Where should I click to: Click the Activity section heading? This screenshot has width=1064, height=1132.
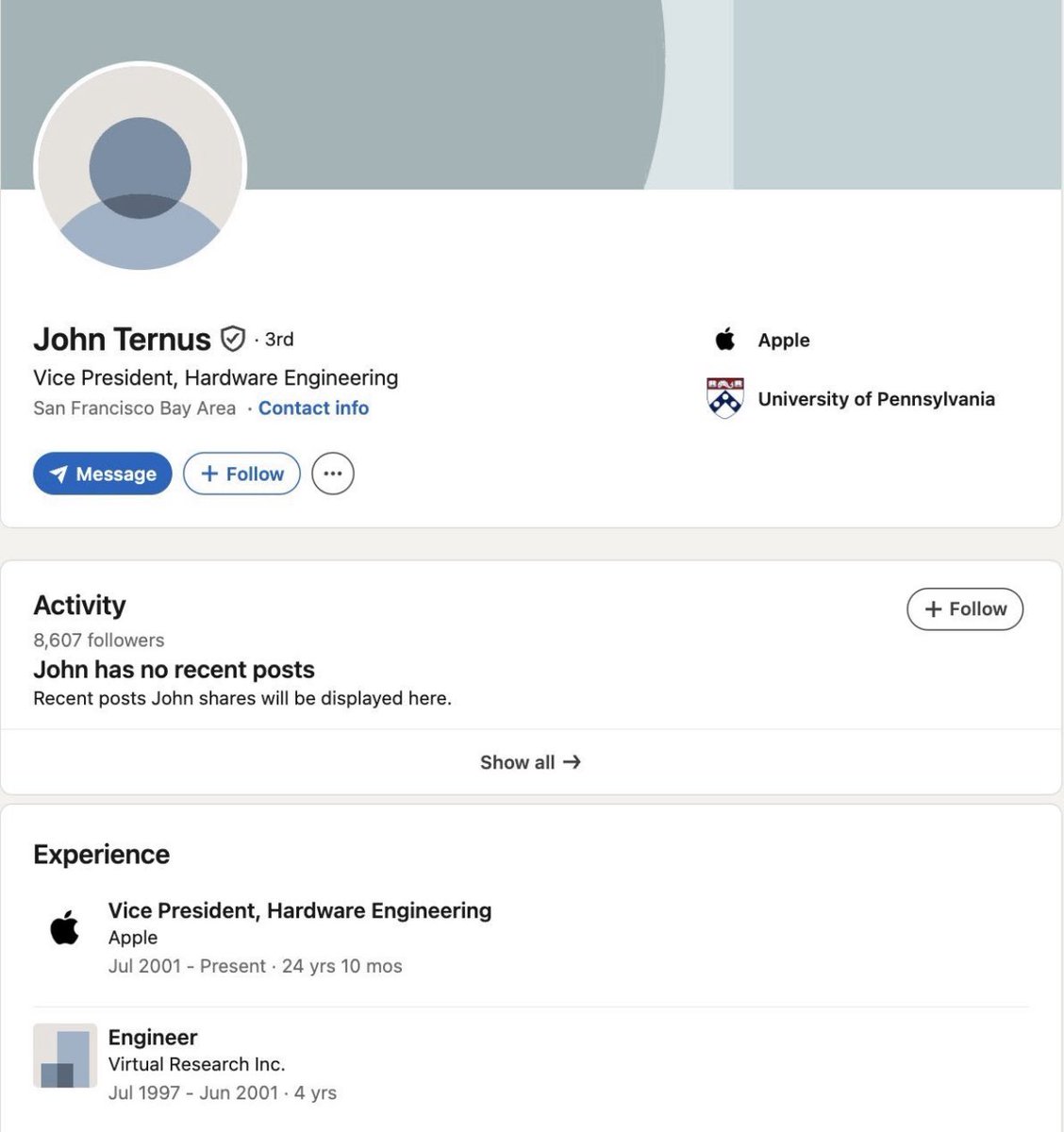click(x=79, y=606)
